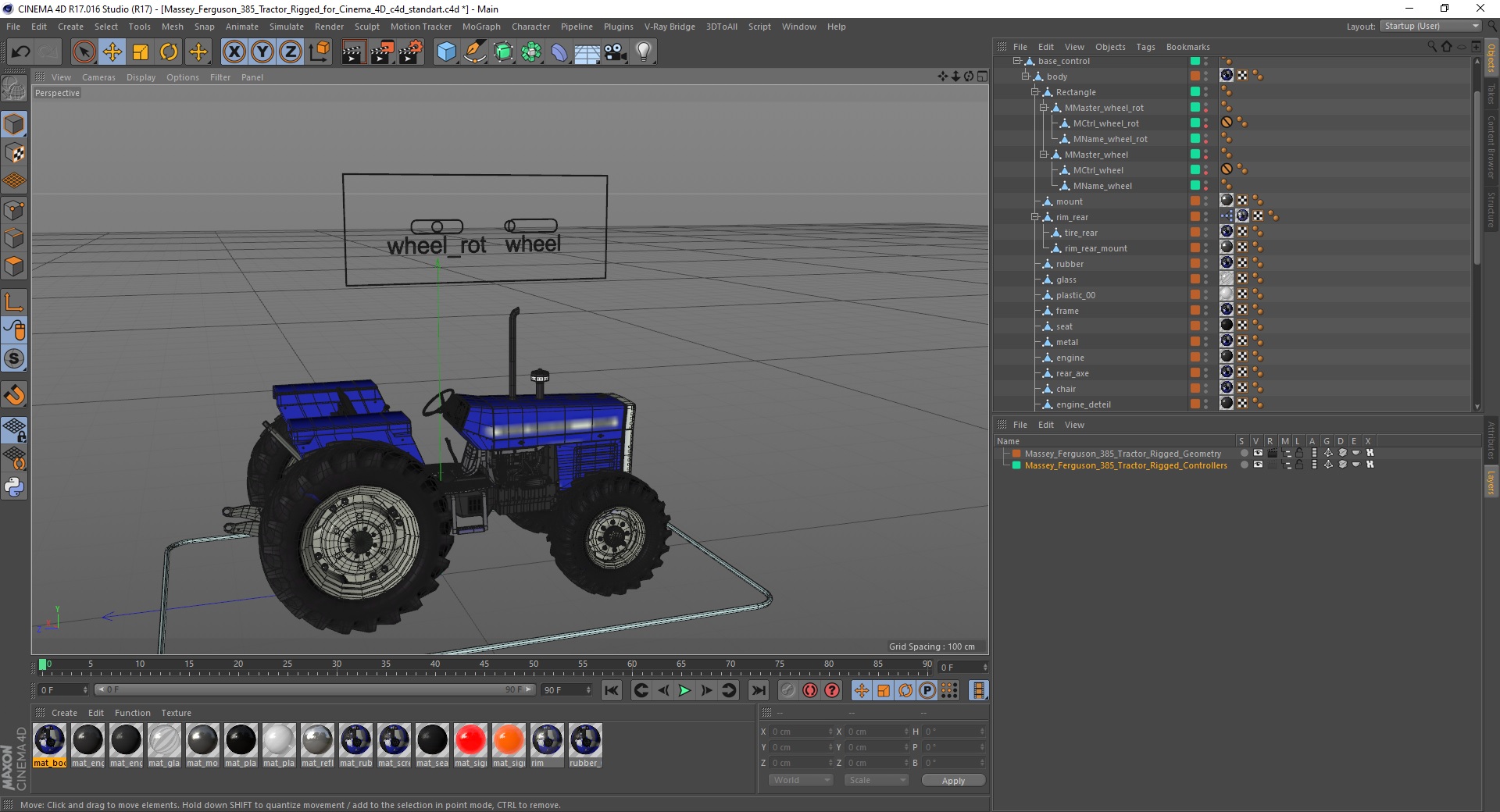Image resolution: width=1500 pixels, height=812 pixels.
Task: Collapse the MMaster_wheel_rot tree node
Action: click(1043, 108)
